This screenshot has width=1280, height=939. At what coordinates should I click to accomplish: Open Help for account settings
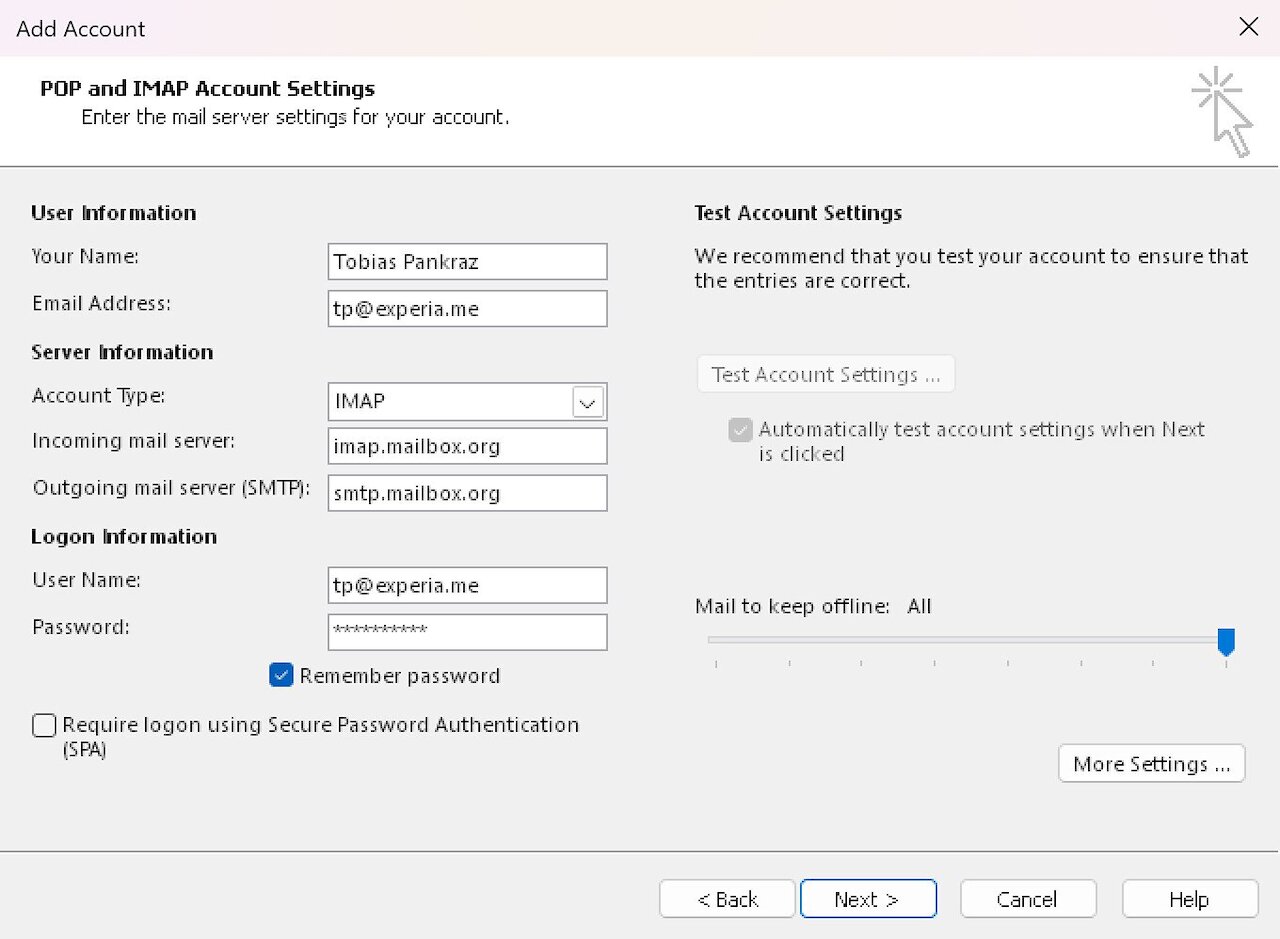[x=1190, y=898]
